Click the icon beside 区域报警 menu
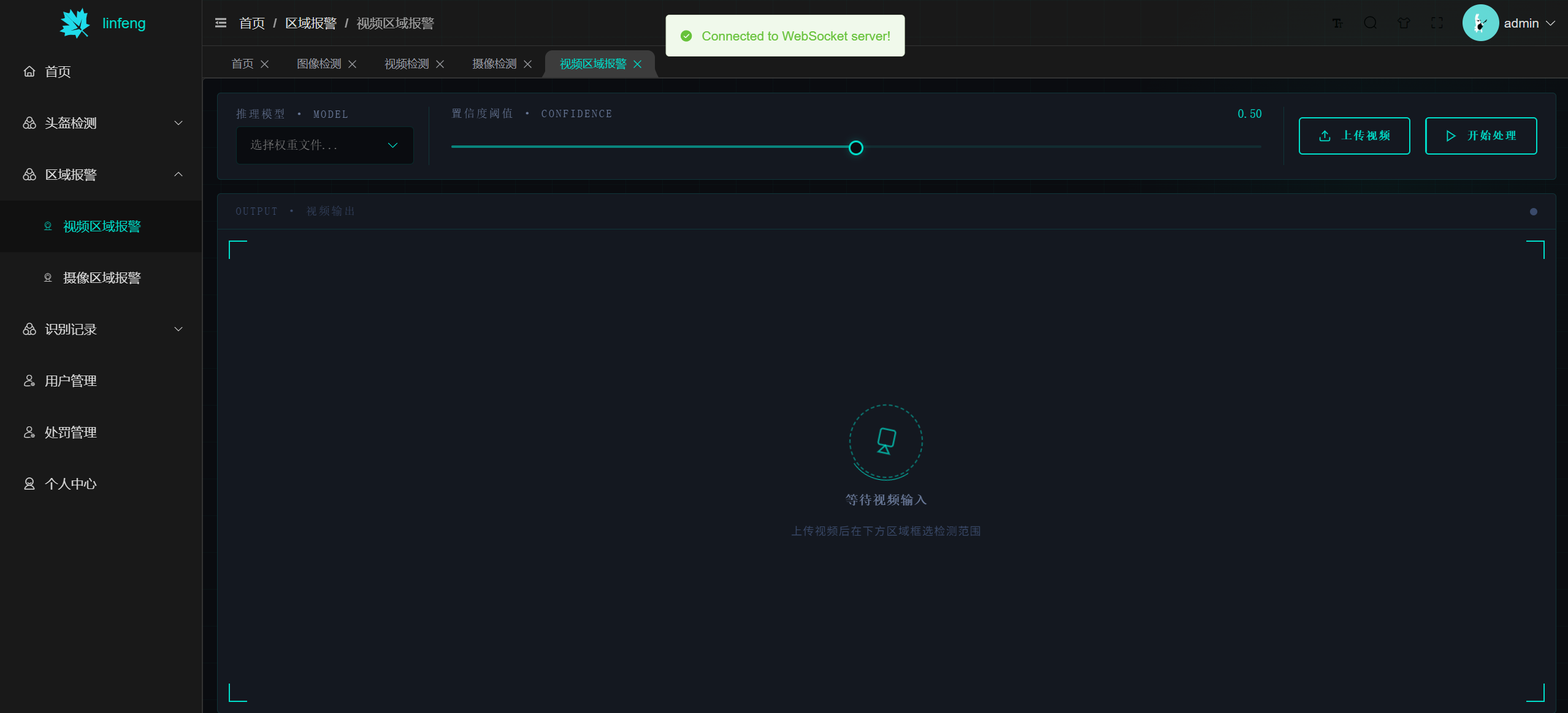 coord(29,175)
